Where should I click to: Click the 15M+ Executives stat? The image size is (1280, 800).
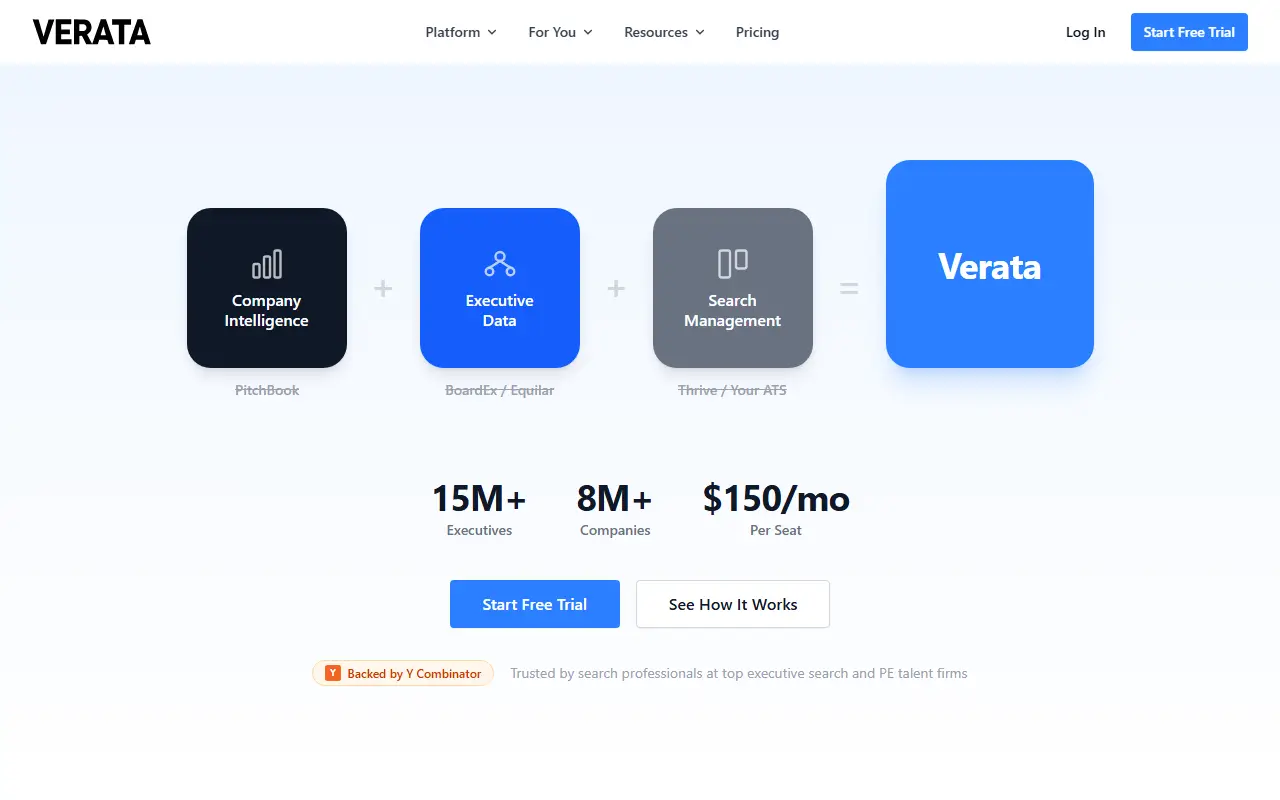479,510
